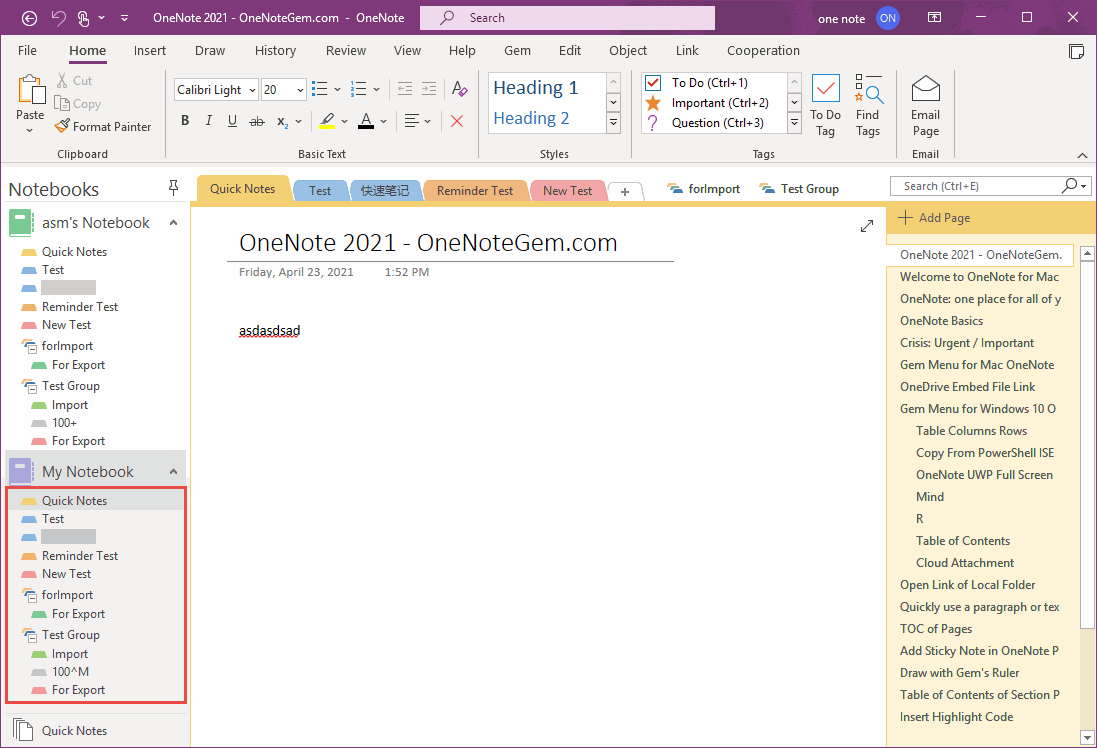Collapse asm's Notebook section list
Image resolution: width=1097 pixels, height=748 pixels.
[174, 222]
